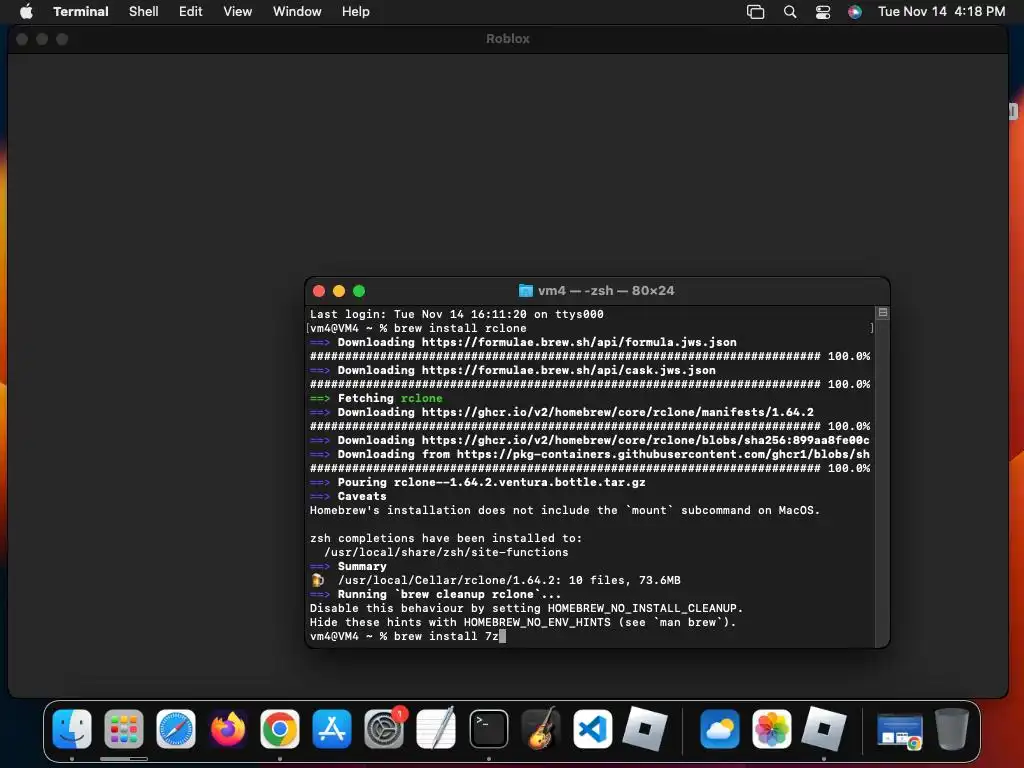
Task: Open the Window menu
Action: tap(297, 12)
